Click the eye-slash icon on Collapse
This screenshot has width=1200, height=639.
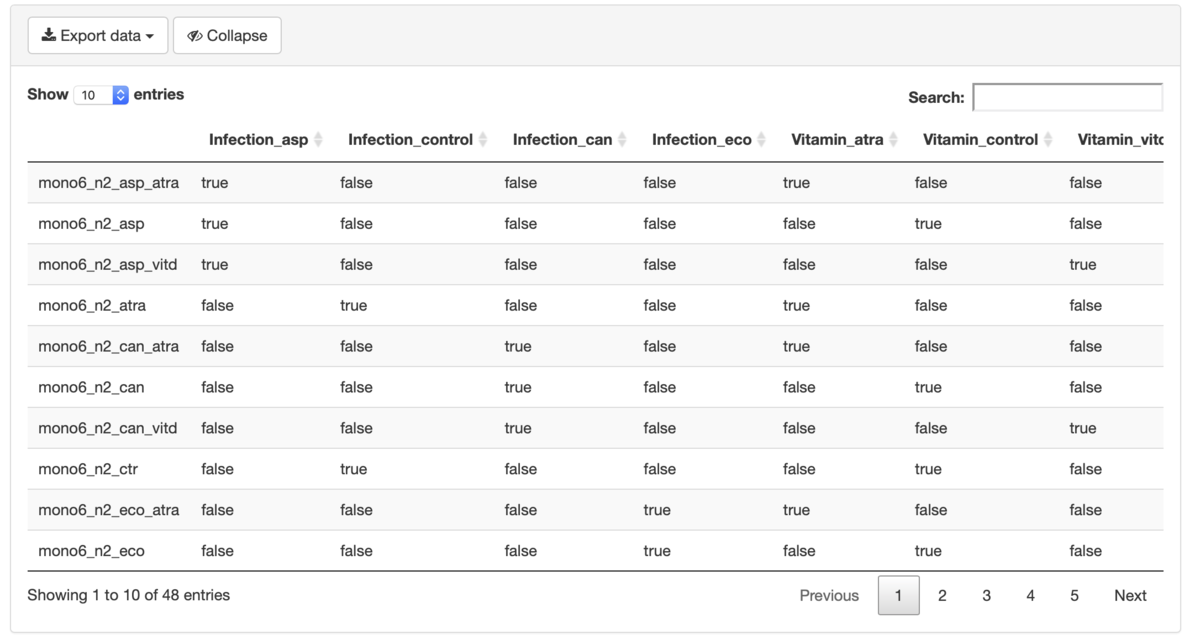pos(195,36)
